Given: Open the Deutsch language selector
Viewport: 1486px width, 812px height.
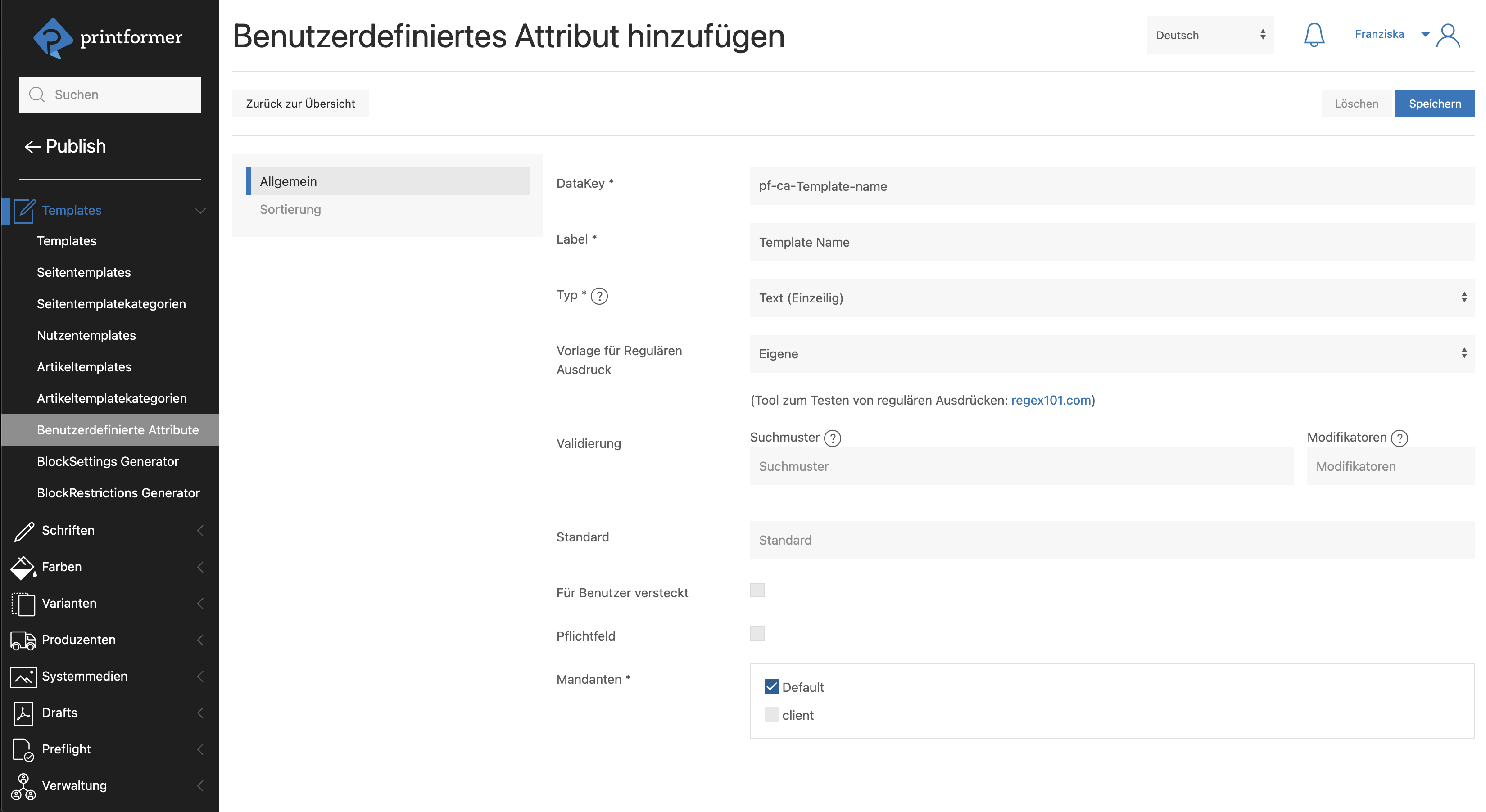Looking at the screenshot, I should [1209, 35].
